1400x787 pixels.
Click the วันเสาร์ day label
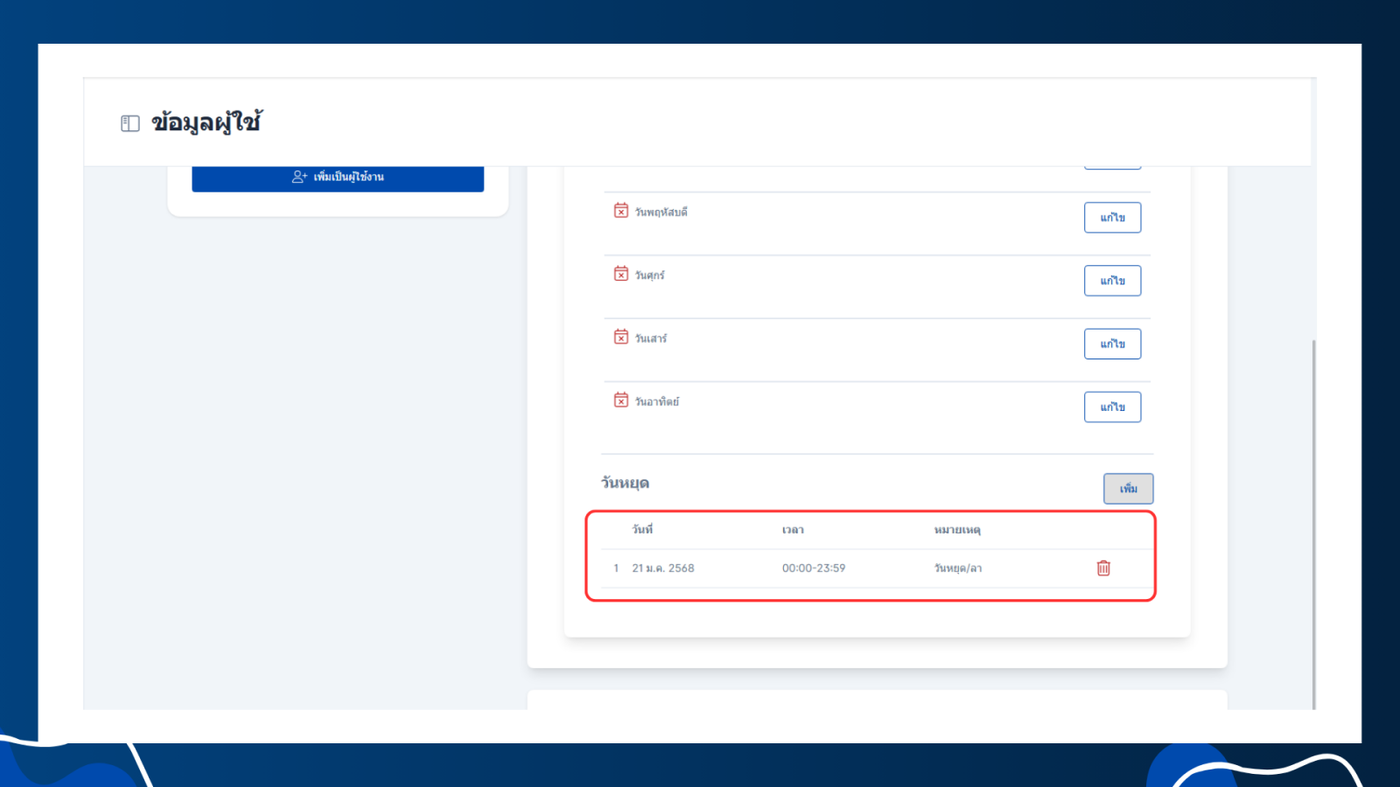pos(651,338)
